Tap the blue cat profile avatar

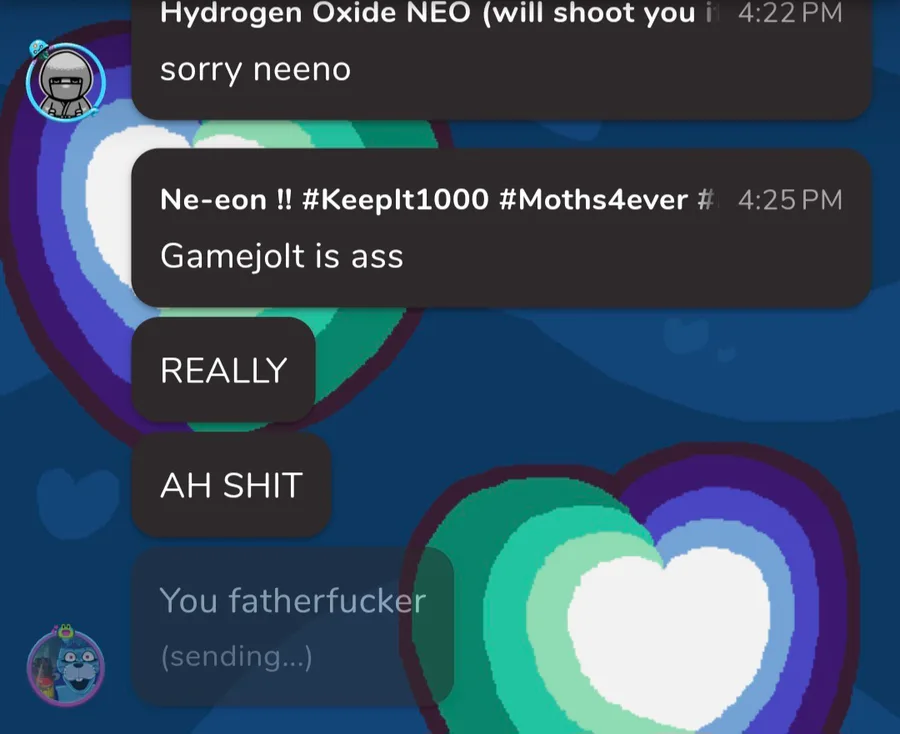(x=66, y=668)
